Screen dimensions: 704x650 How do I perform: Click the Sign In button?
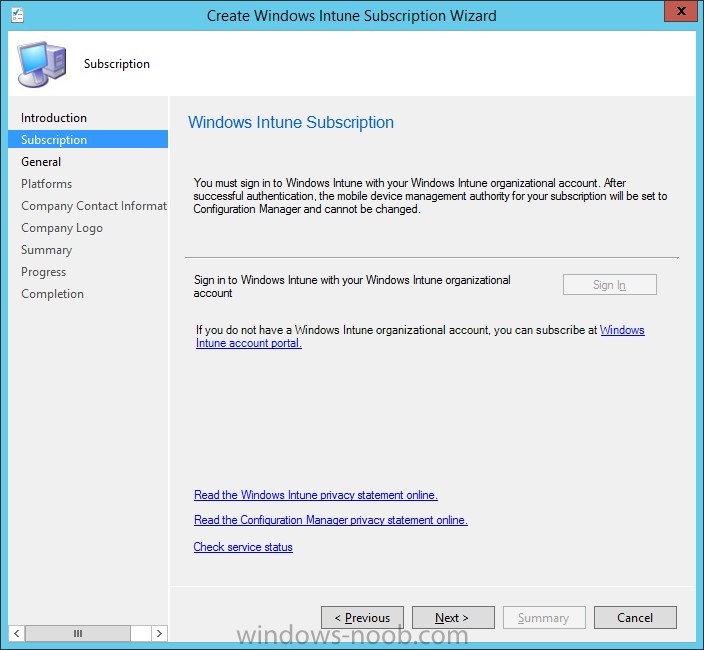pos(609,285)
